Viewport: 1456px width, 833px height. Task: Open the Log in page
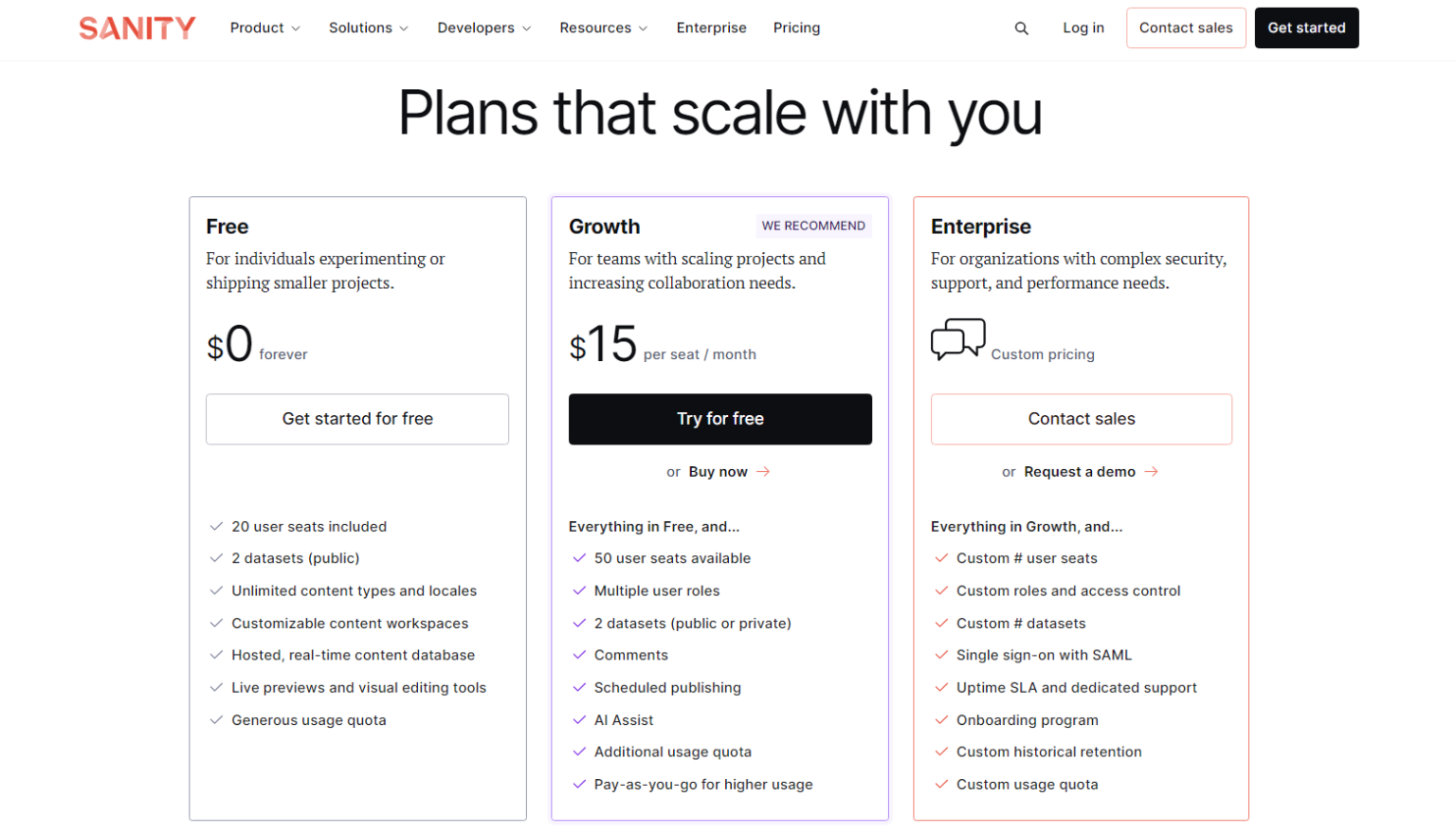pyautogui.click(x=1083, y=27)
